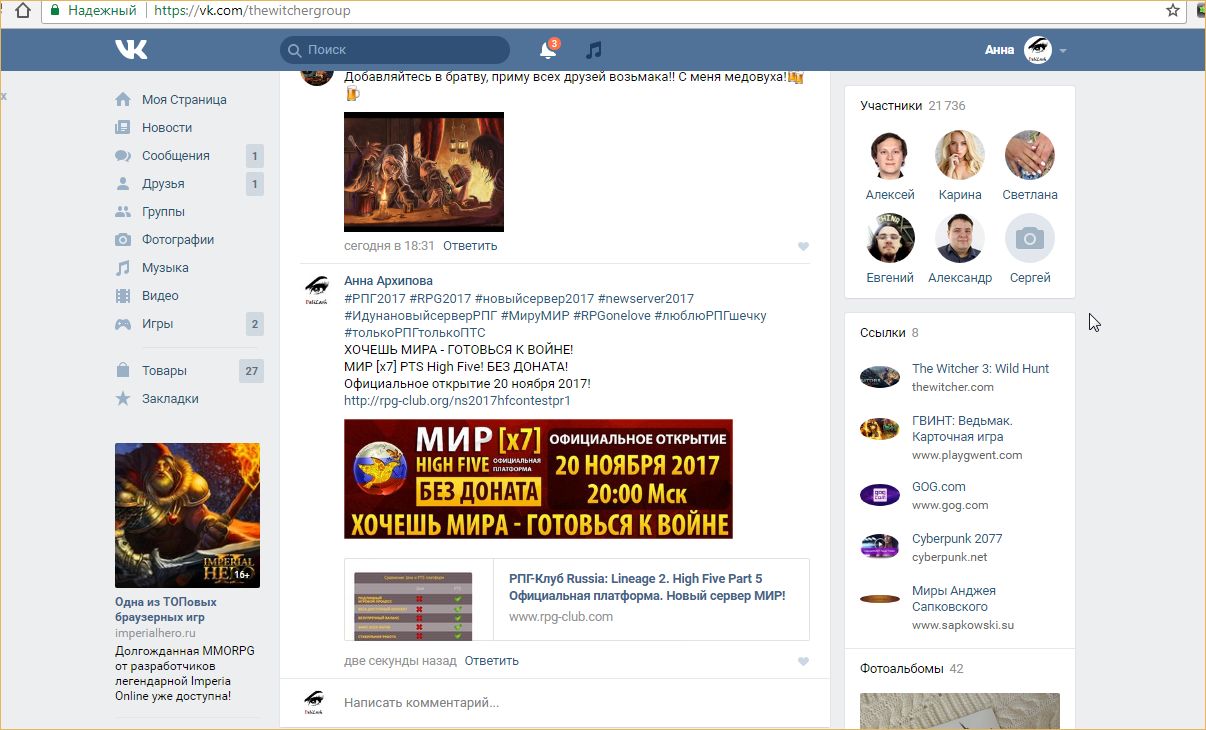This screenshot has width=1206, height=730.
Task: Open Музыка in sidebar menu
Action: (x=165, y=267)
